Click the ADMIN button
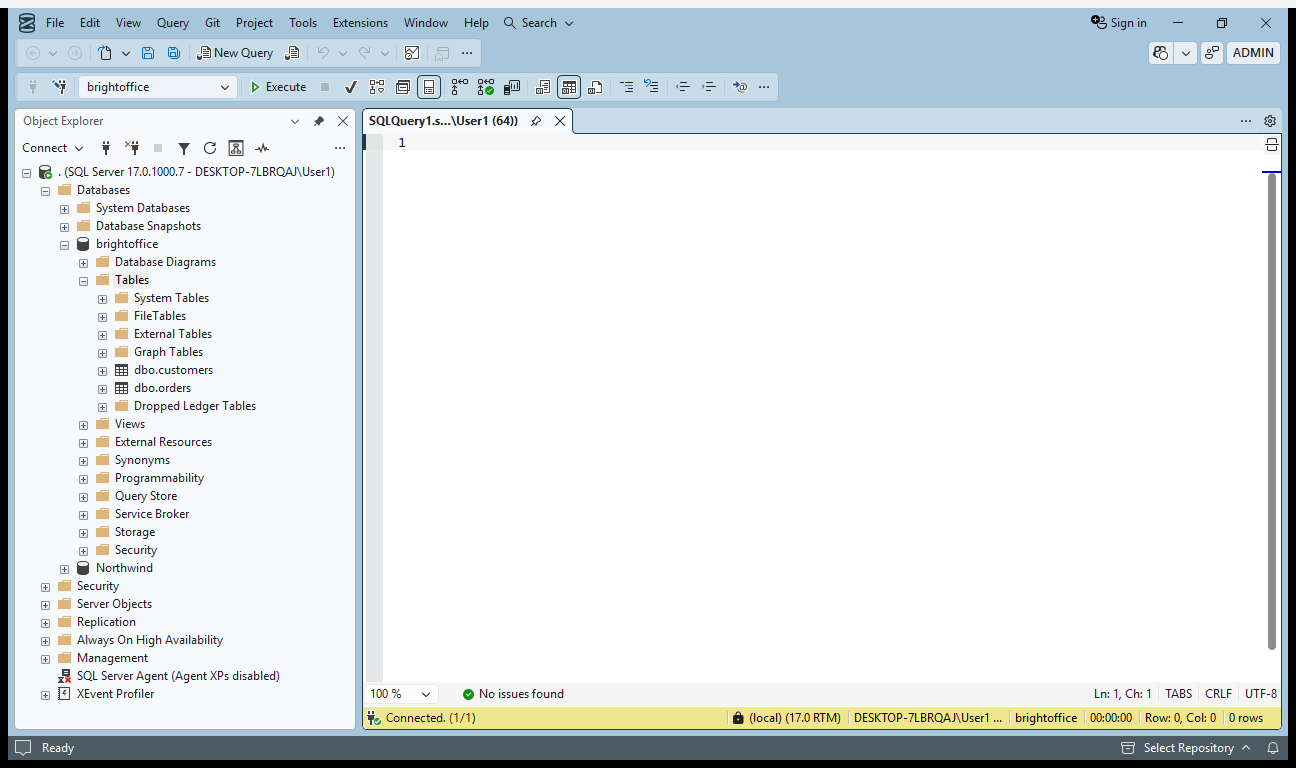The width and height of the screenshot is (1296, 768). (1253, 53)
